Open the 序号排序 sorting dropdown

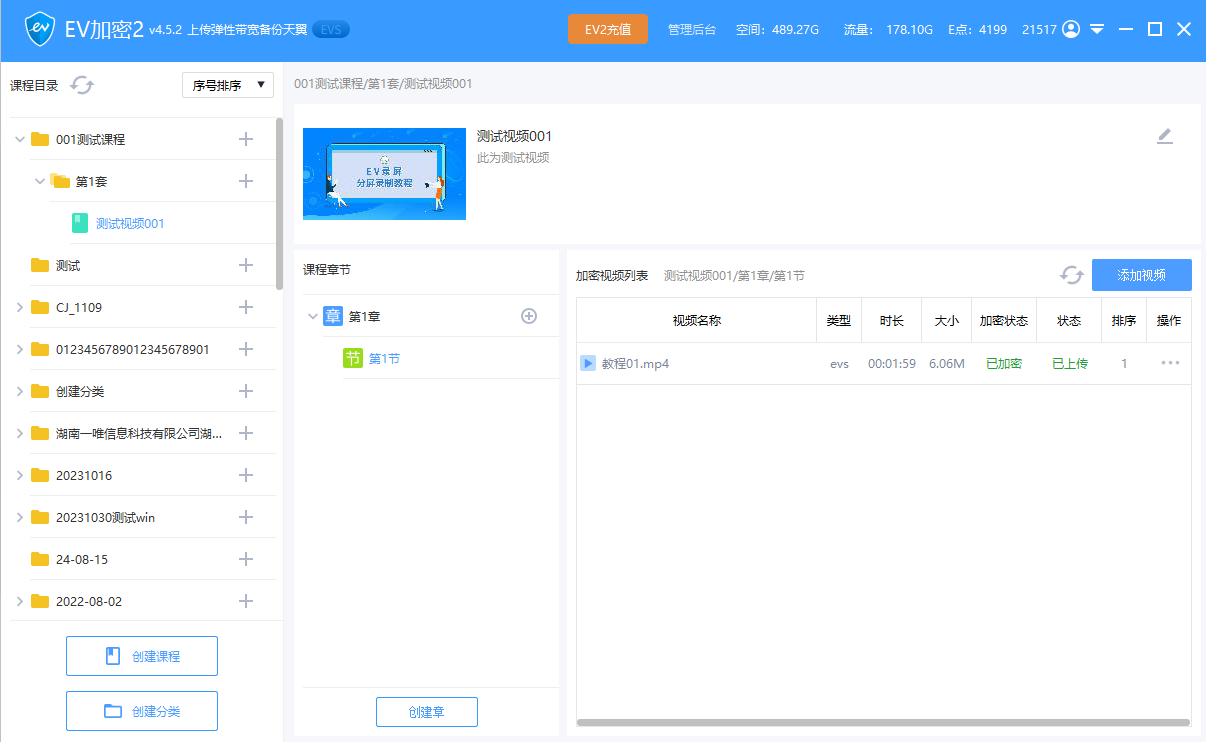[228, 85]
